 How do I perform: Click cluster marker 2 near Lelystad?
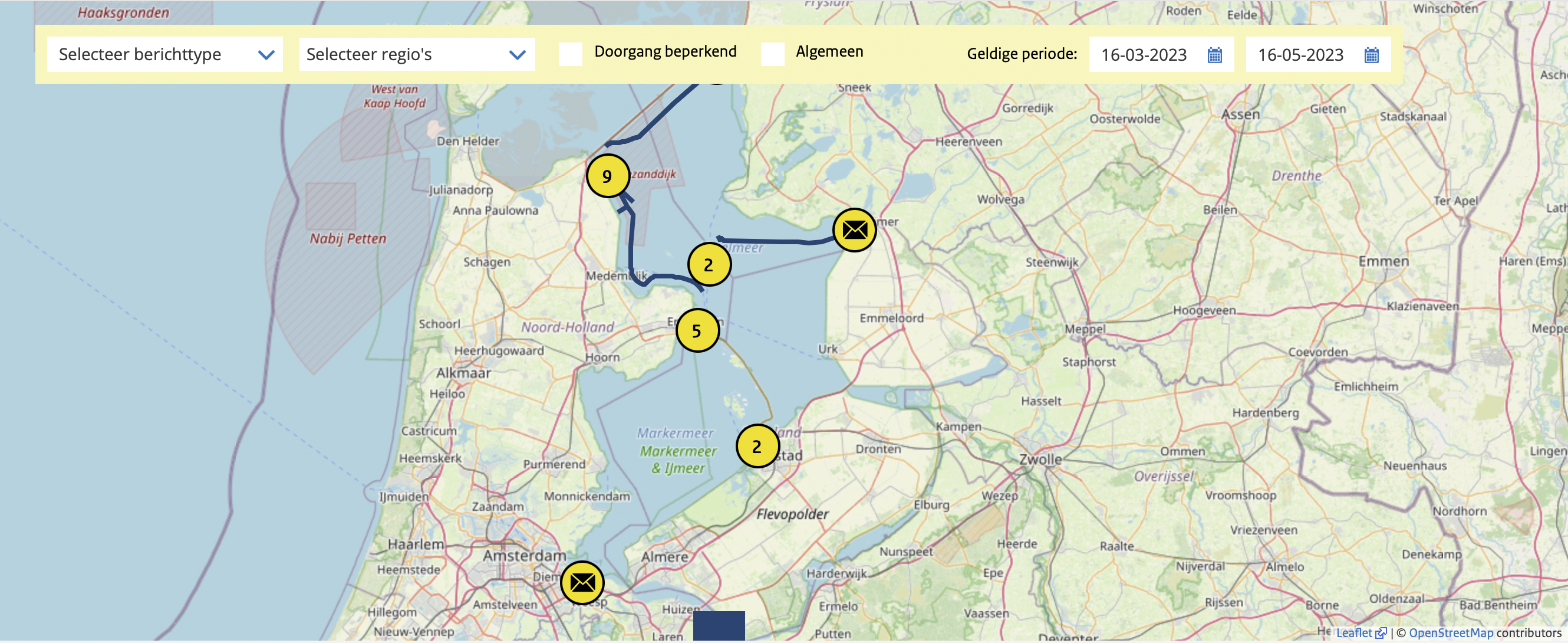tap(757, 447)
